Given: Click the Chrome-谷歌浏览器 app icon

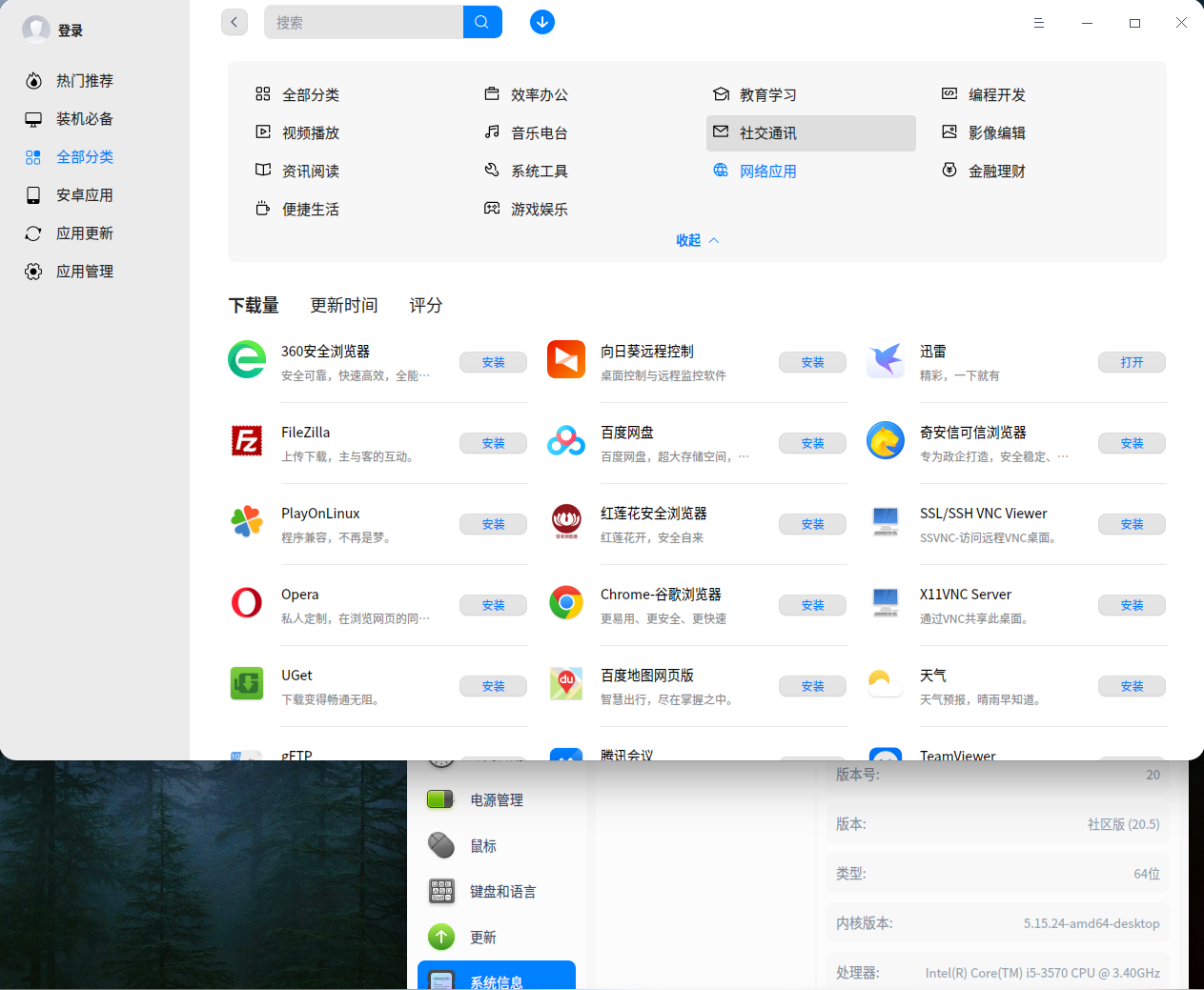Looking at the screenshot, I should [565, 603].
